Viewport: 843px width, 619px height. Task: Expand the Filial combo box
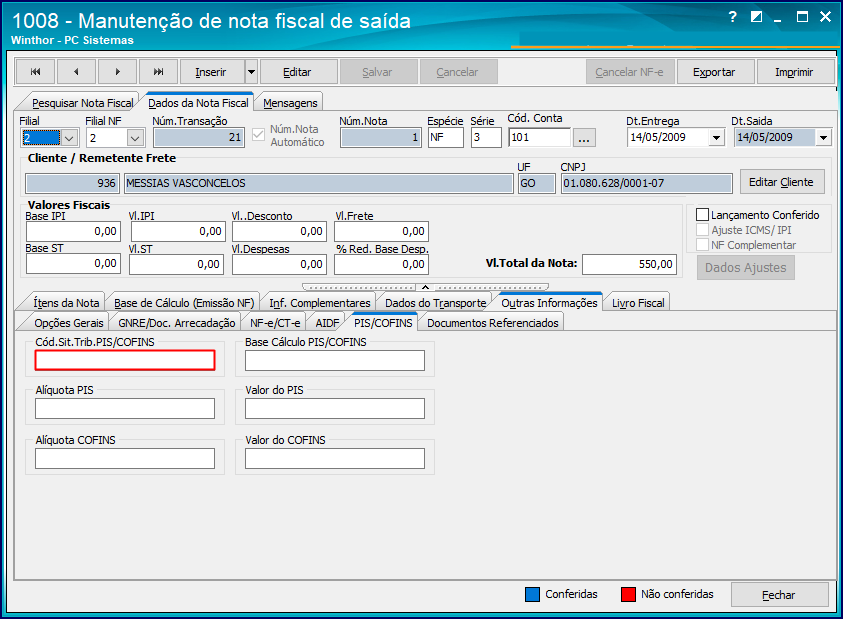[x=69, y=138]
